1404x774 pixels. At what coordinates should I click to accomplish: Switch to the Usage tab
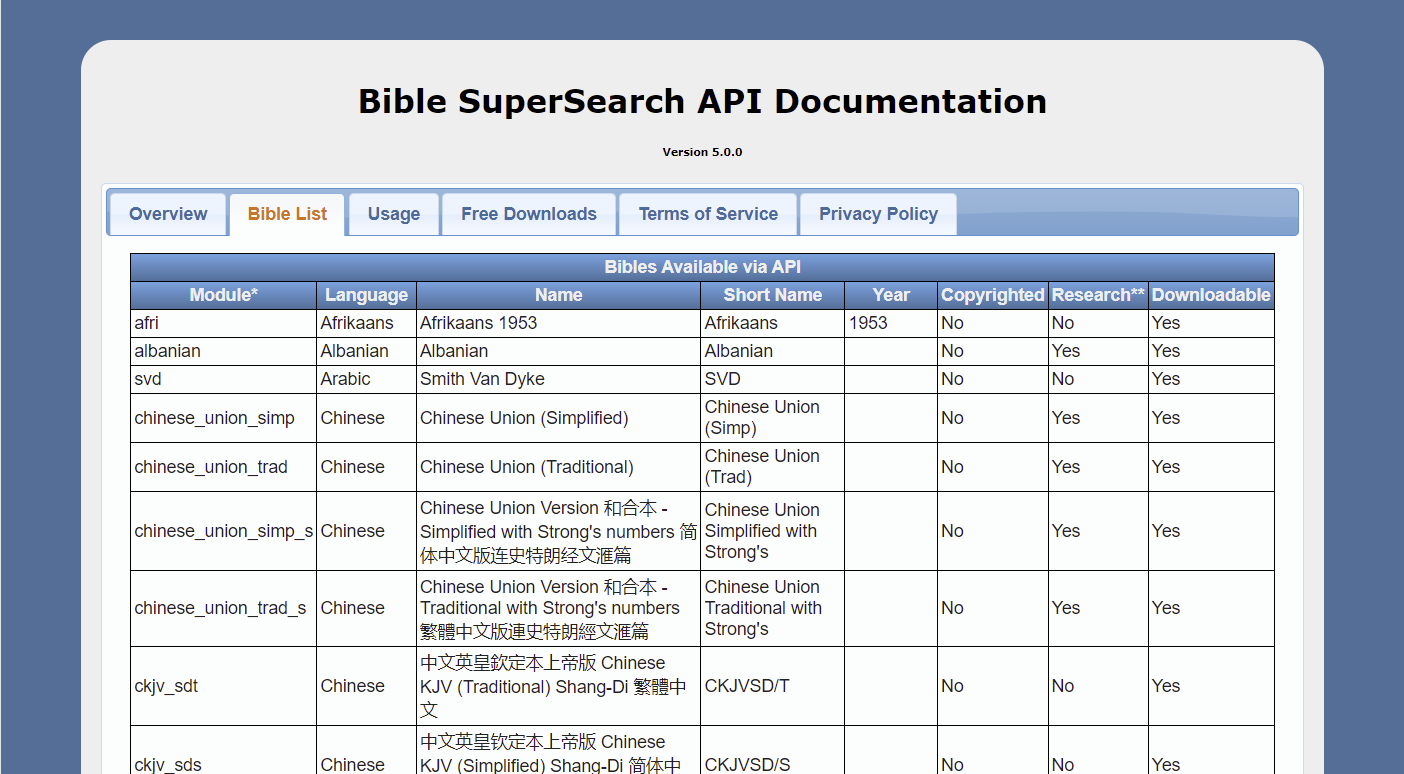(394, 214)
